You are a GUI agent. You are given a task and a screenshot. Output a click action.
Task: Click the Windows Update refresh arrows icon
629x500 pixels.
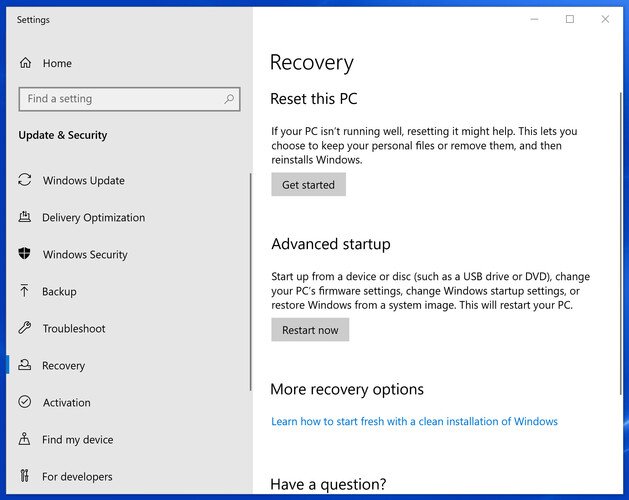25,180
